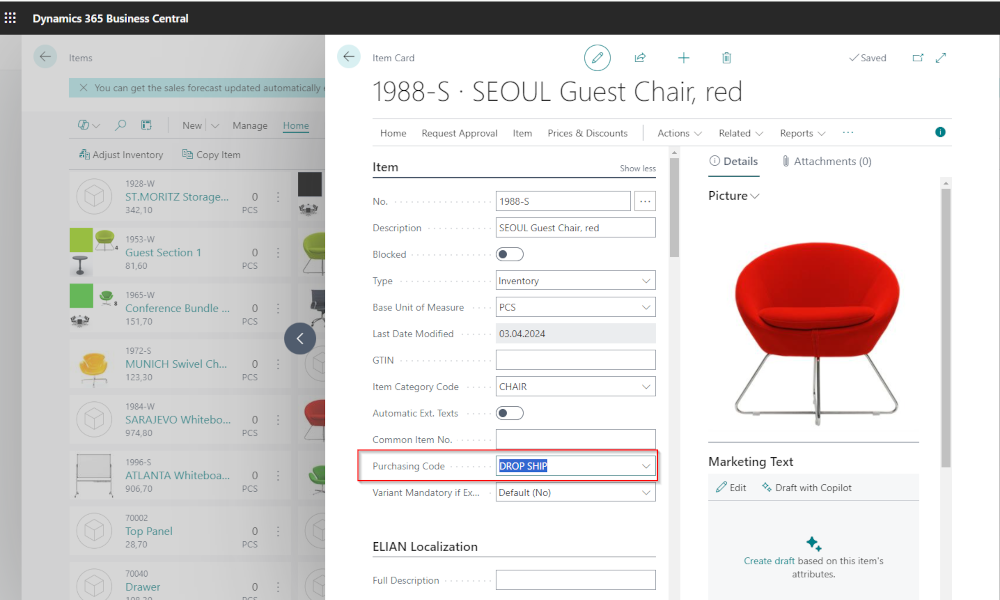The height and width of the screenshot is (600, 1000).
Task: Open the Home menu on Item Card
Action: (x=393, y=133)
